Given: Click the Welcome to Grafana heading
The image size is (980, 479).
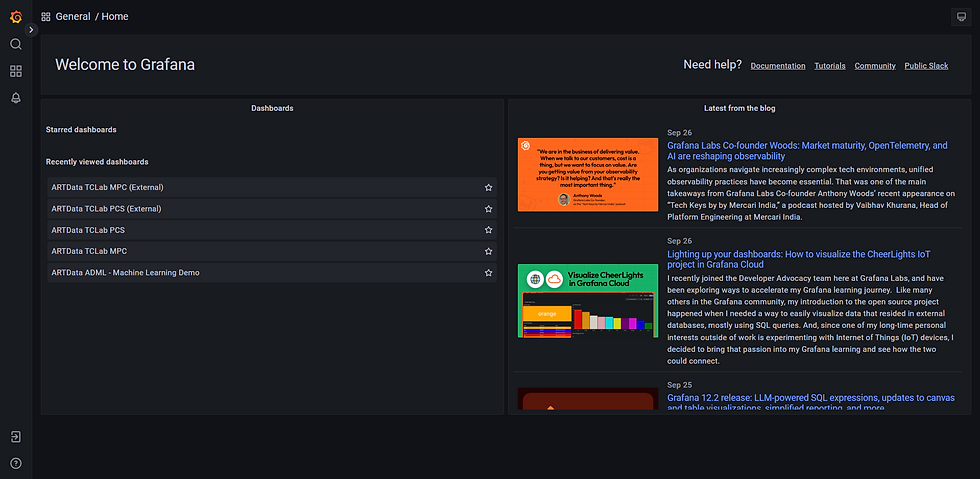Looking at the screenshot, I should [125, 64].
